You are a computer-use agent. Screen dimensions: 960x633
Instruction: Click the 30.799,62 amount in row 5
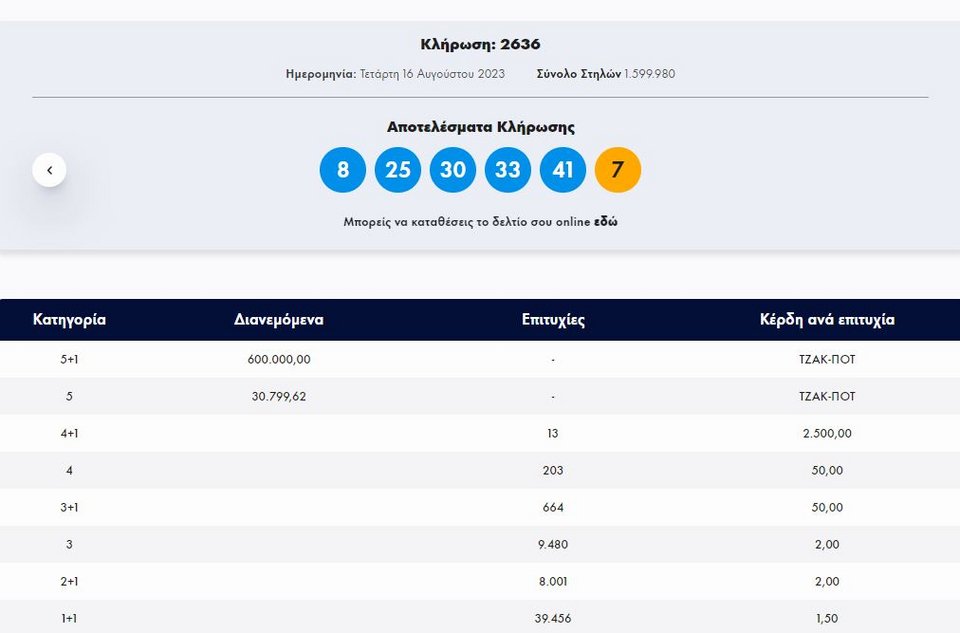pos(279,396)
